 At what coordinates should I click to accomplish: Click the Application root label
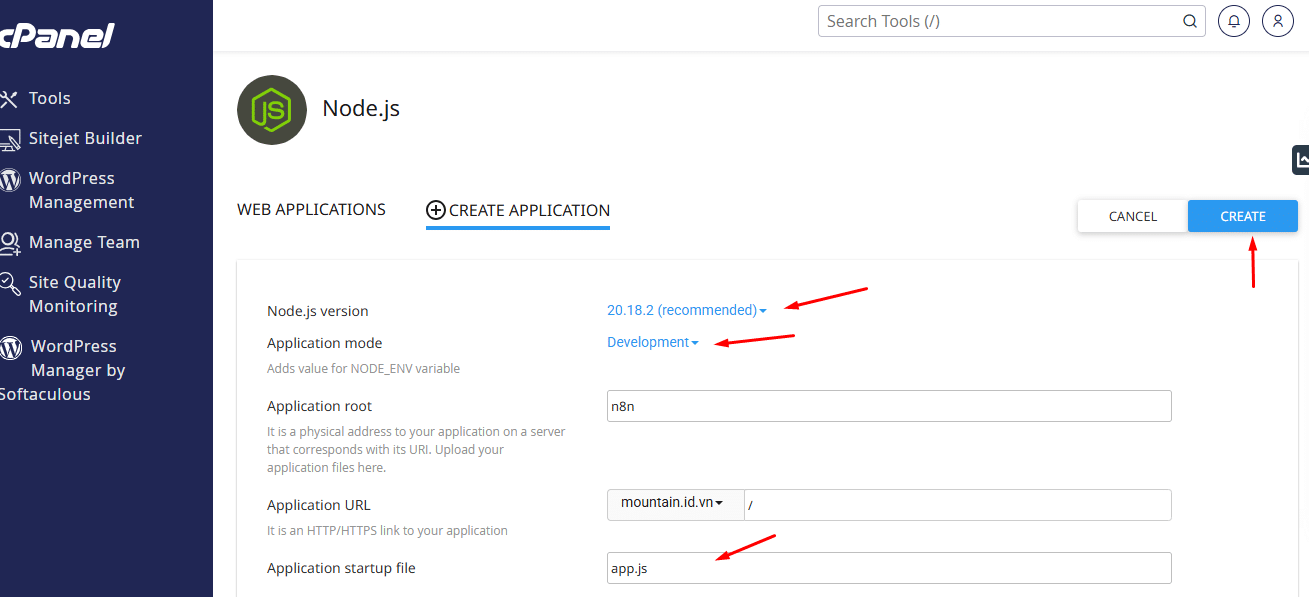pyautogui.click(x=320, y=406)
